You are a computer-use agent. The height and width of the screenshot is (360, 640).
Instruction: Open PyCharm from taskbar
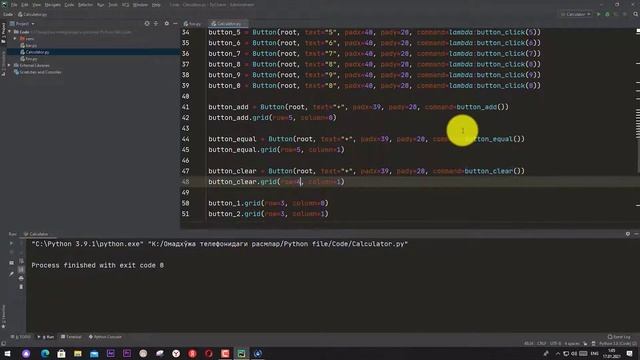pyautogui.click(x=241, y=353)
